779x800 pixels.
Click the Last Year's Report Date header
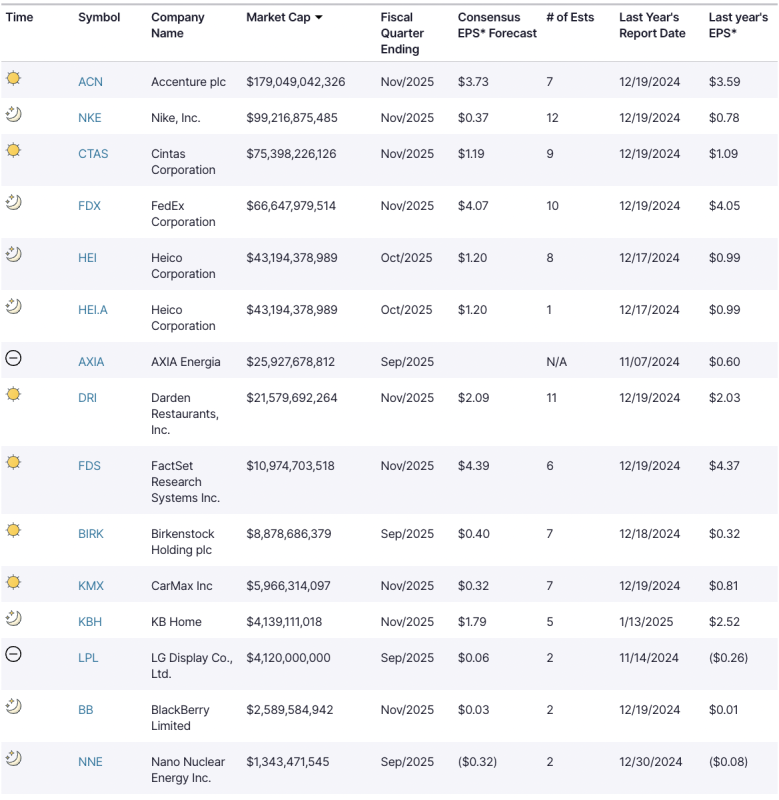[x=652, y=26]
